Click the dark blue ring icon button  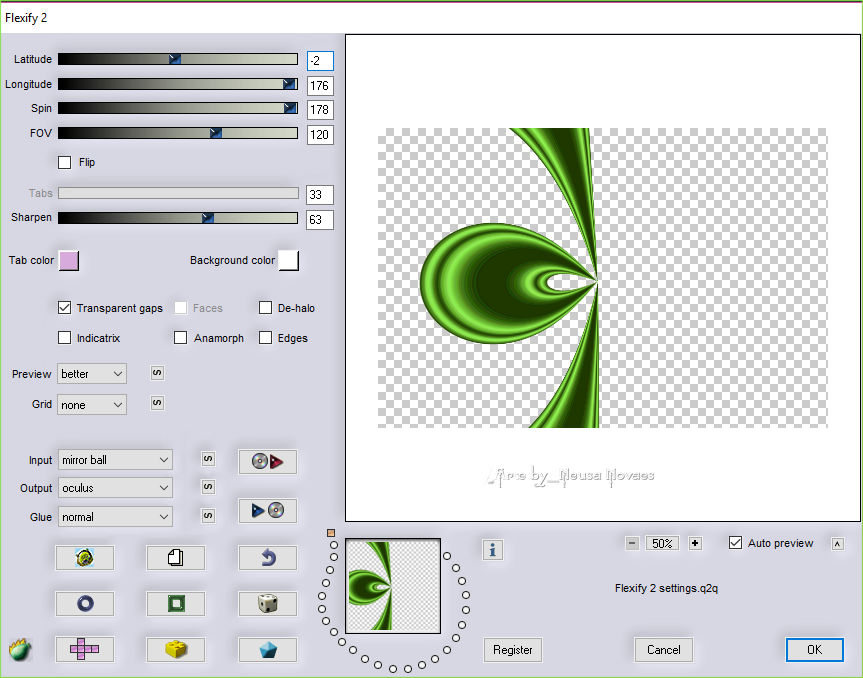coord(85,604)
